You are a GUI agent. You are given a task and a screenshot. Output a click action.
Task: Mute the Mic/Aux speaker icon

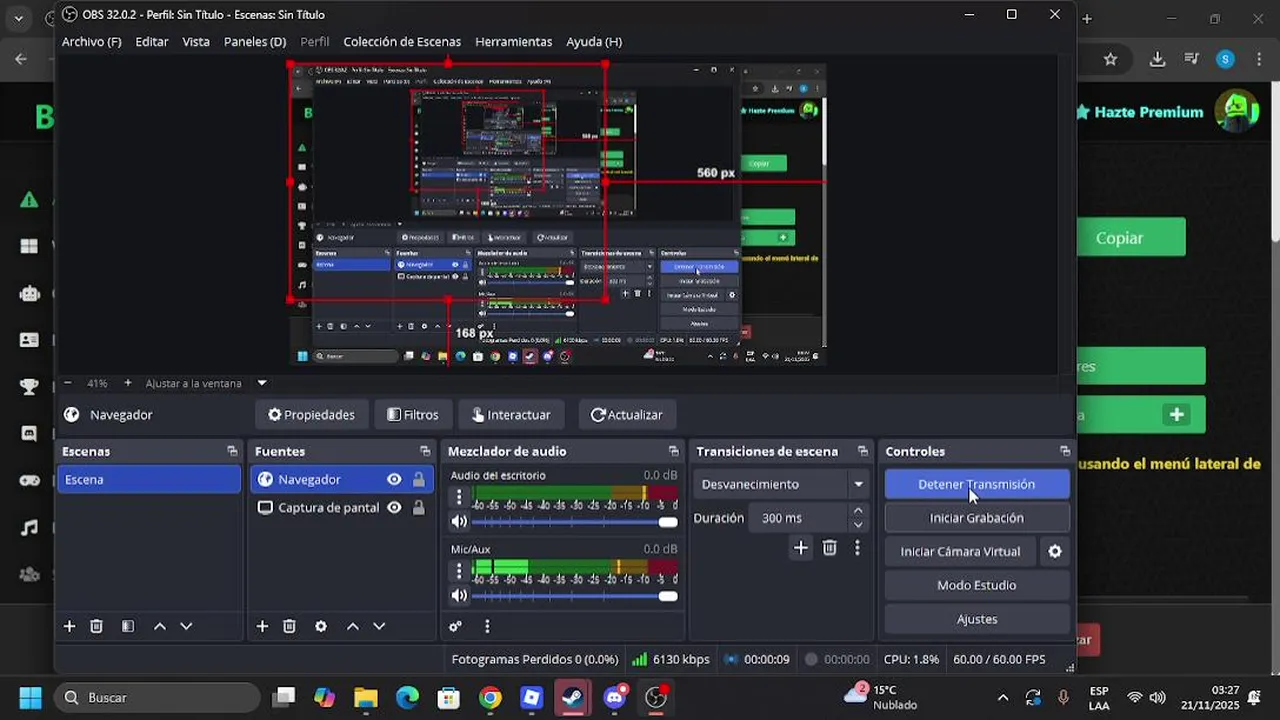pyautogui.click(x=459, y=595)
